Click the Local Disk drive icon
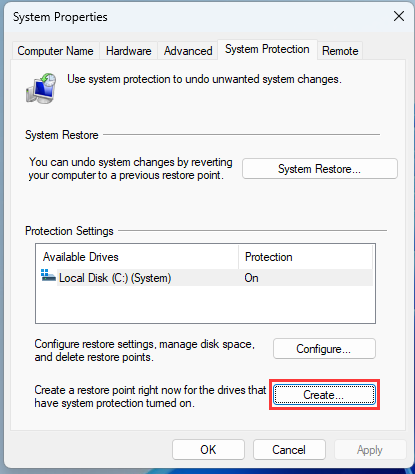Screen dimensions: 415x474 pos(48,276)
